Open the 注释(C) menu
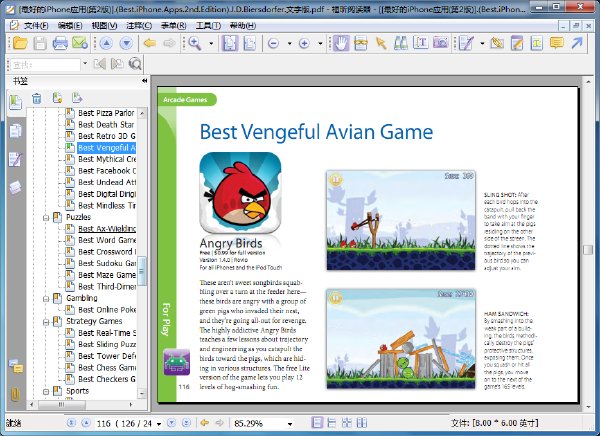Viewport: 600px width, 436px height. [x=139, y=26]
